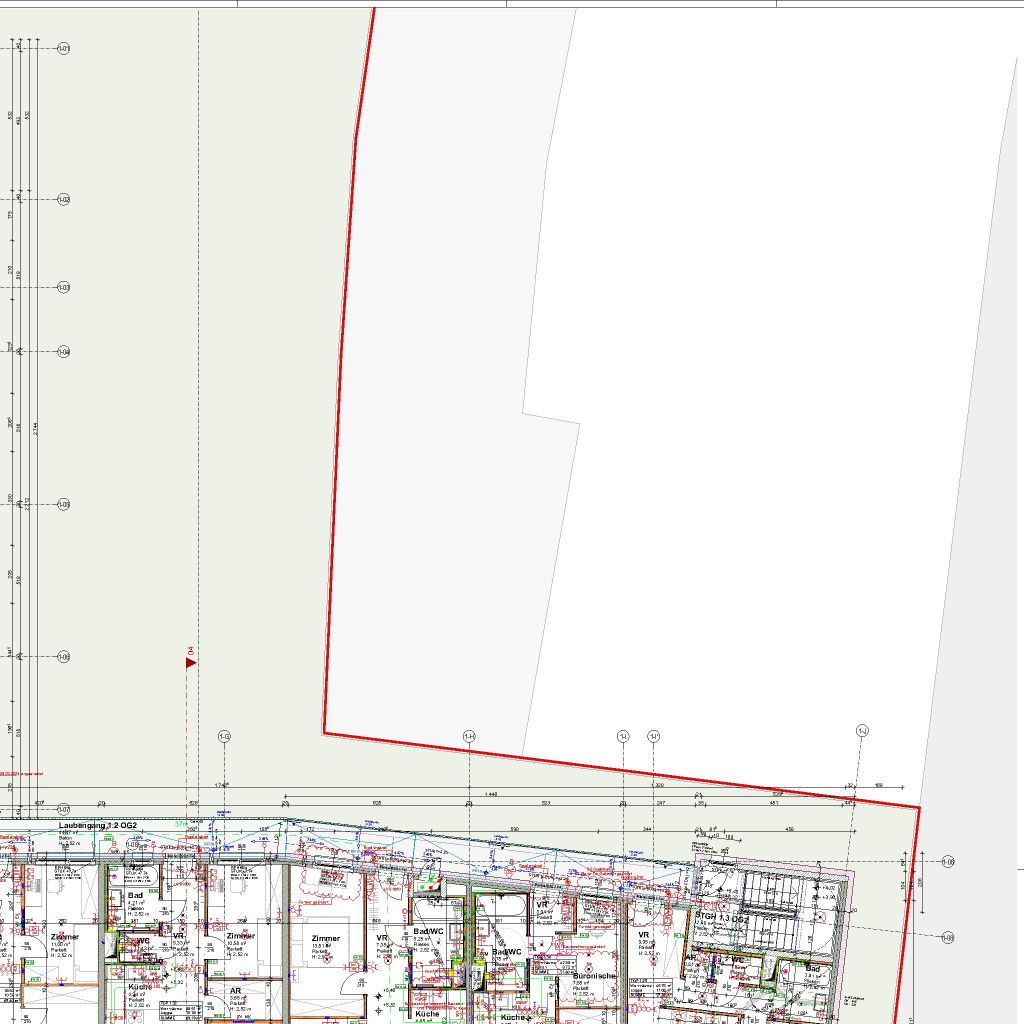Click the AR room label

[x=236, y=990]
